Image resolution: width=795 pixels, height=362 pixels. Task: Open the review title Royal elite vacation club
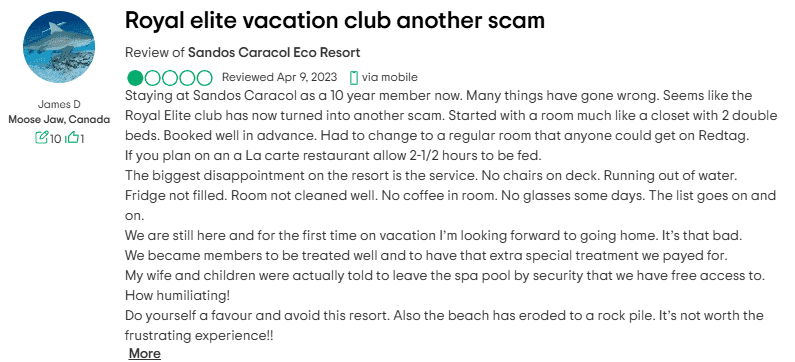click(x=335, y=20)
